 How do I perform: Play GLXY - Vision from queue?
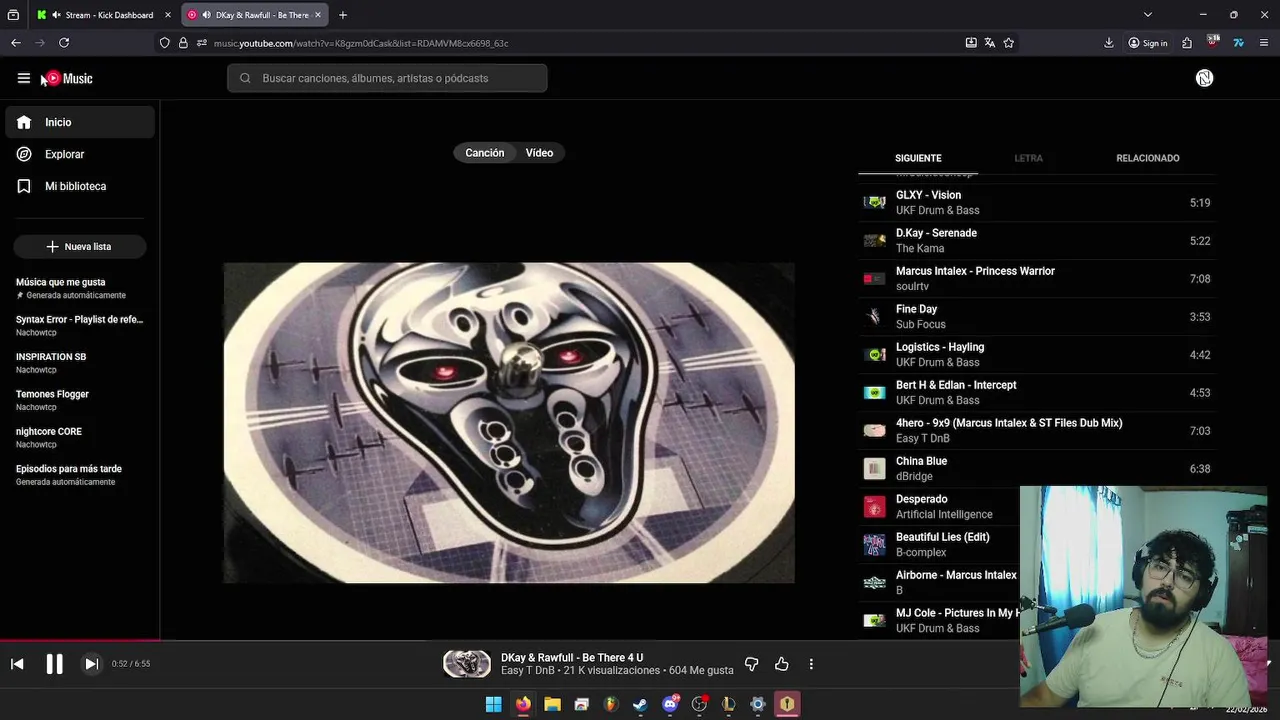point(1037,202)
